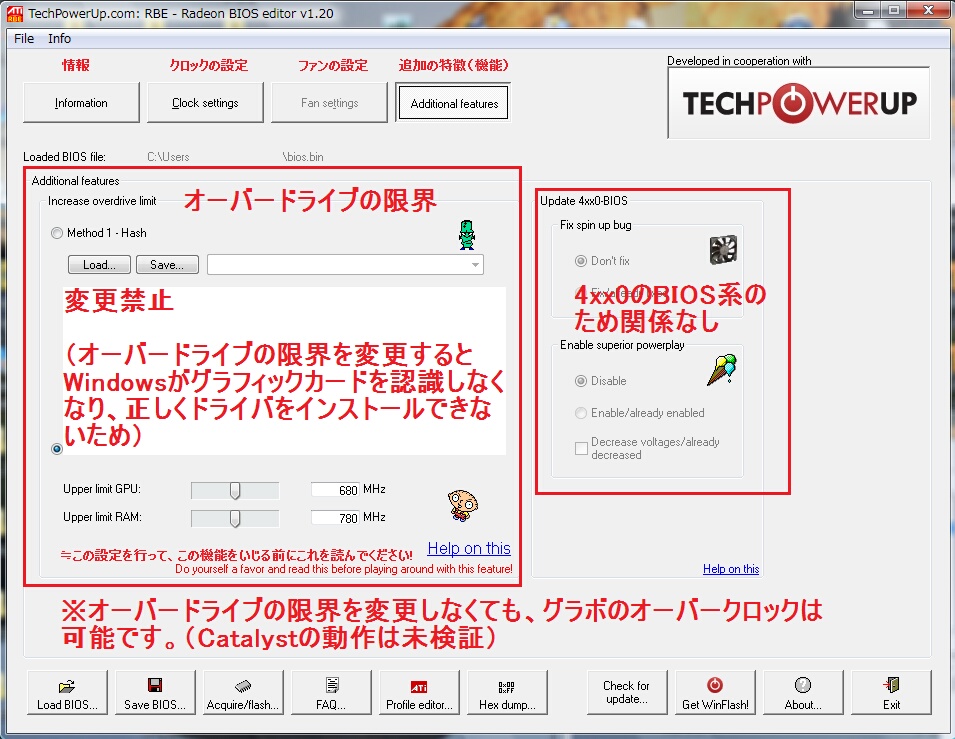Viewport: 955px width, 739px height.
Task: Select the Don't fix radio option
Action: [581, 261]
